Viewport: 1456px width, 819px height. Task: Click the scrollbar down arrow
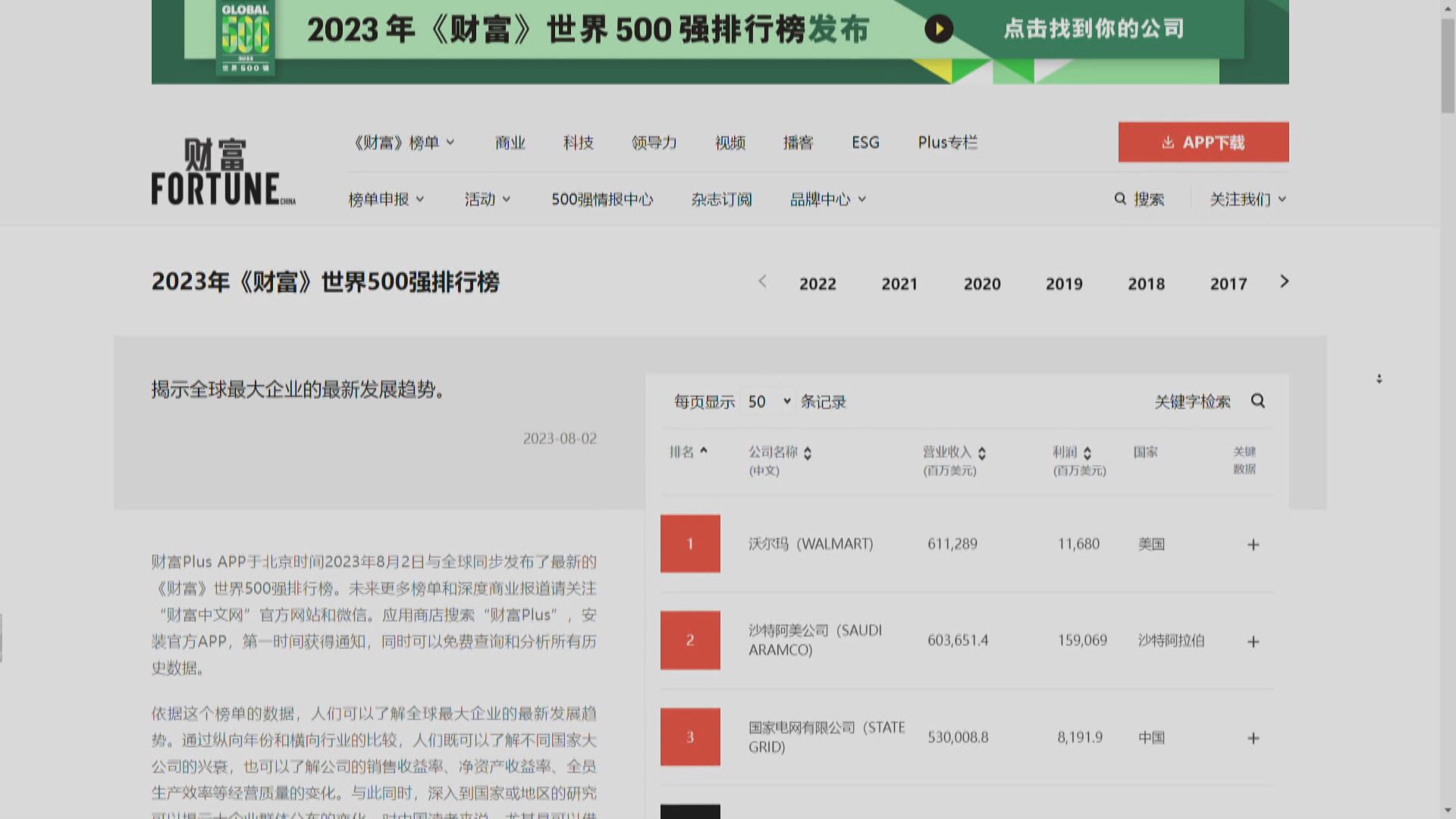tap(1448, 811)
